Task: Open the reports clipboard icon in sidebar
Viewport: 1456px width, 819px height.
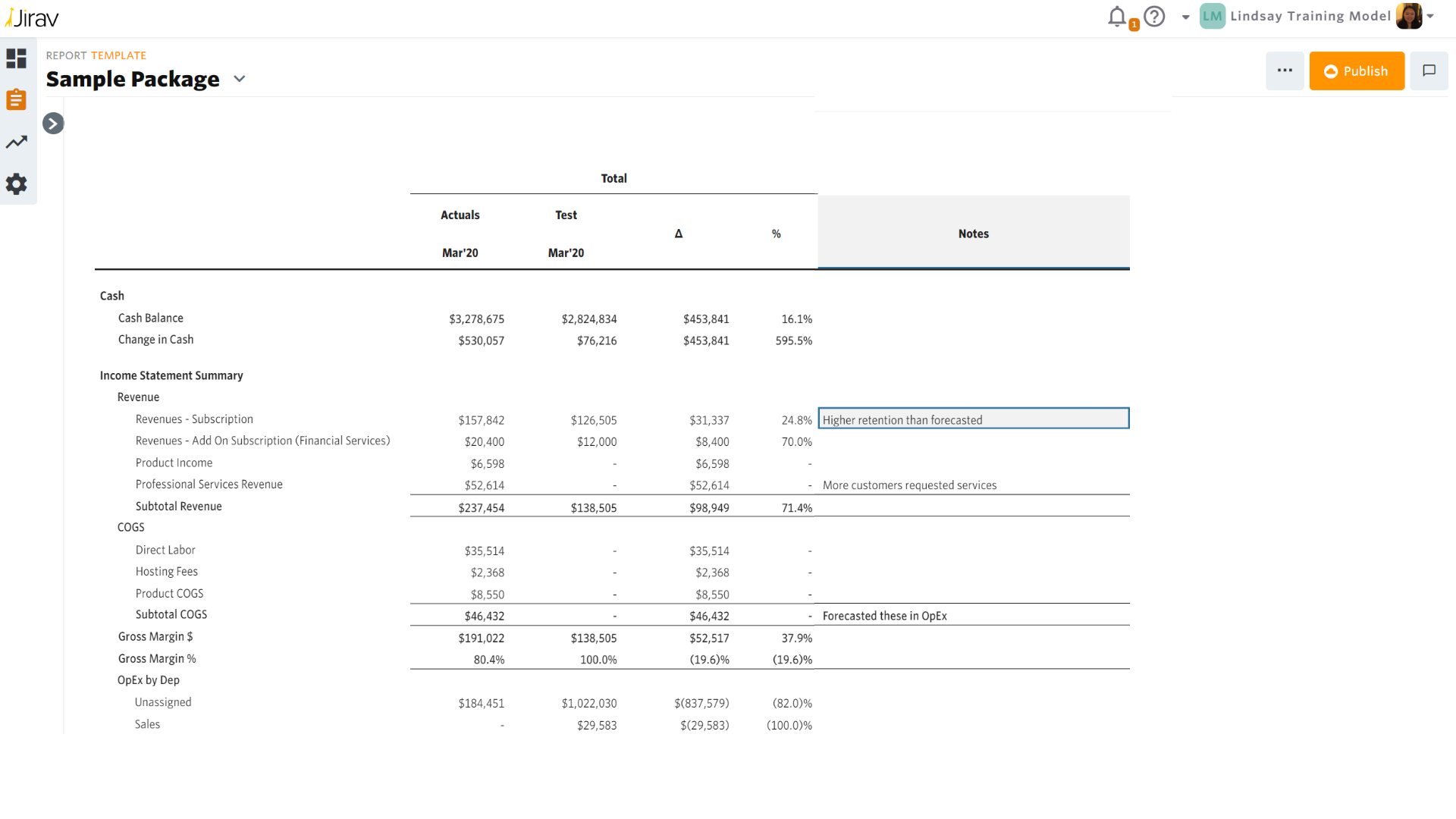Action: click(17, 99)
